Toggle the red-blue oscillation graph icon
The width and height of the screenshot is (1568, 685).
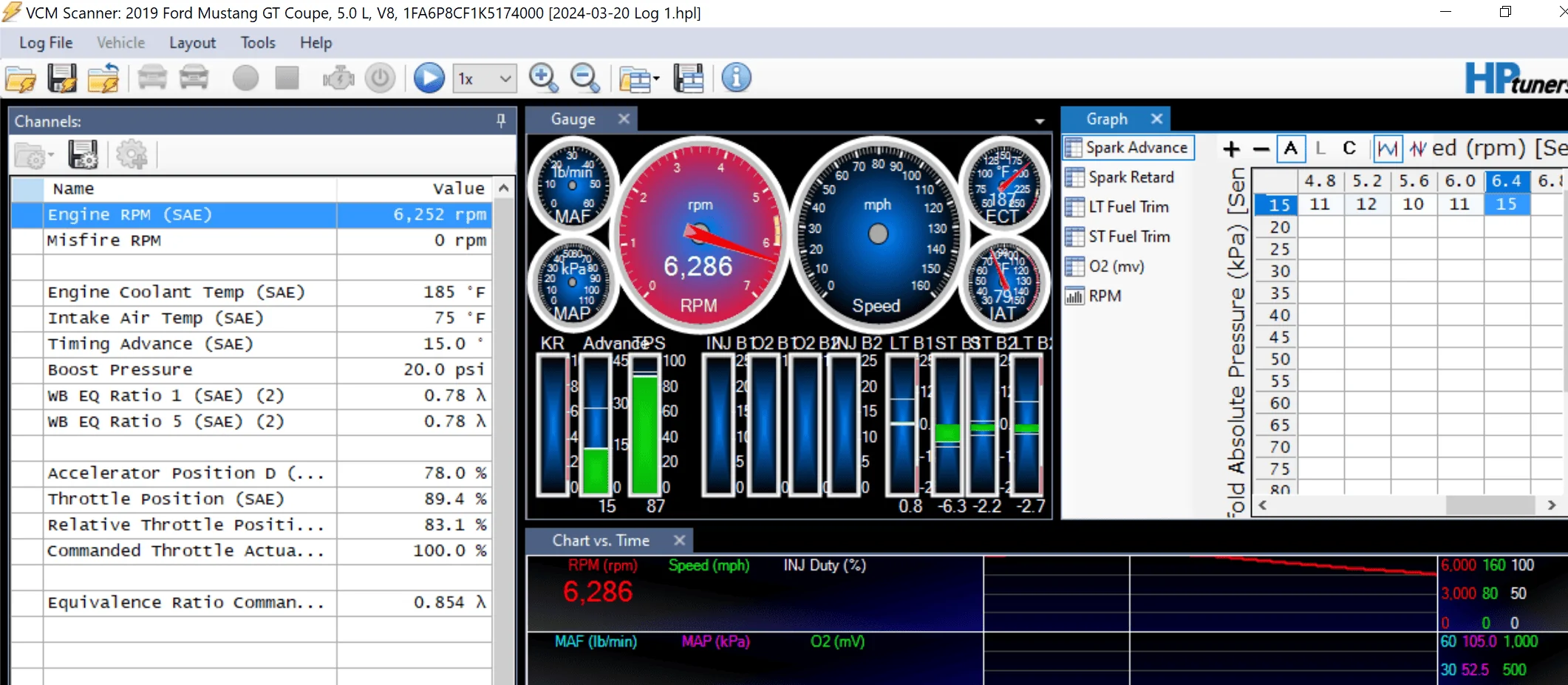tap(1417, 149)
